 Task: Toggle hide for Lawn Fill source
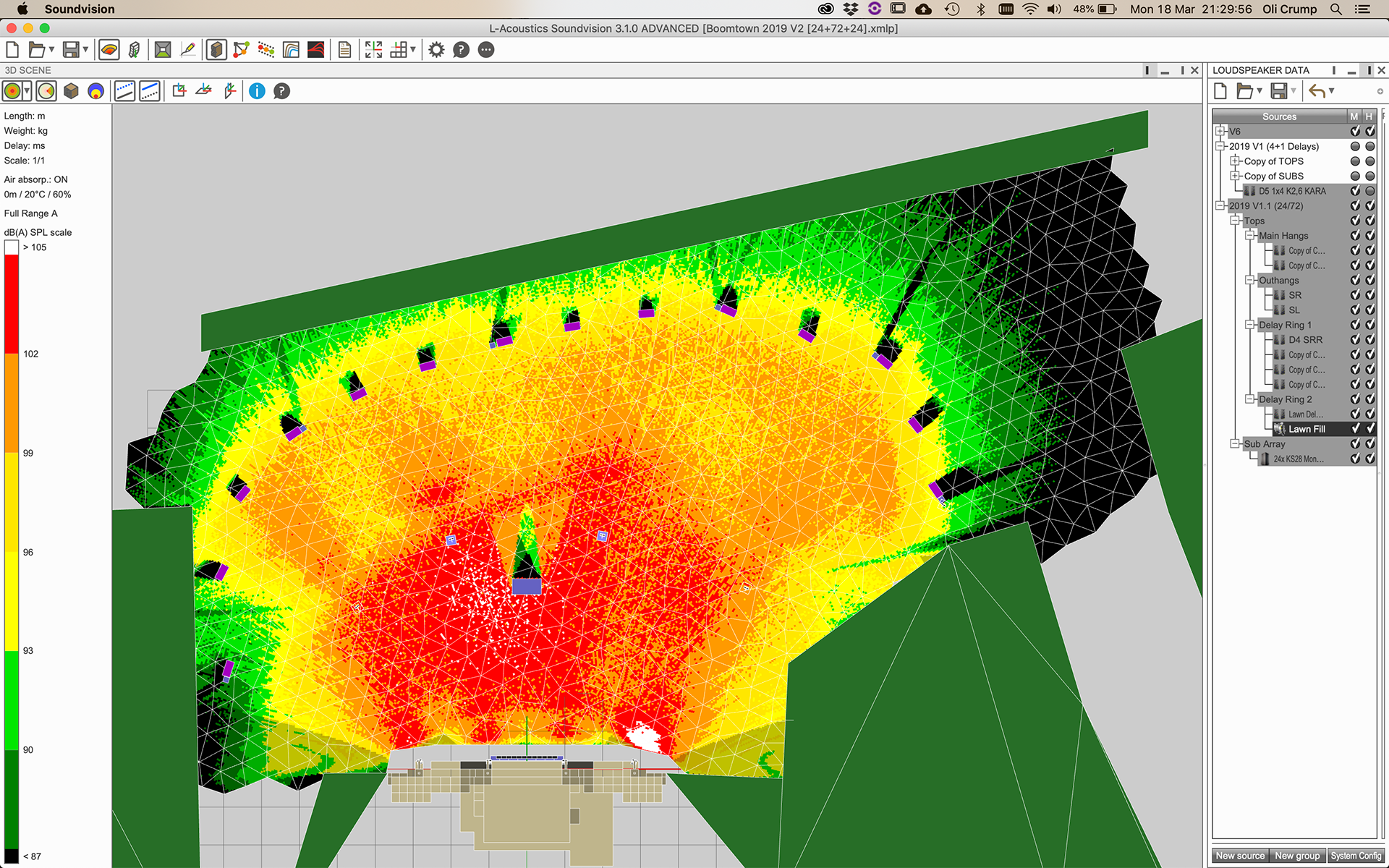[x=1369, y=429]
